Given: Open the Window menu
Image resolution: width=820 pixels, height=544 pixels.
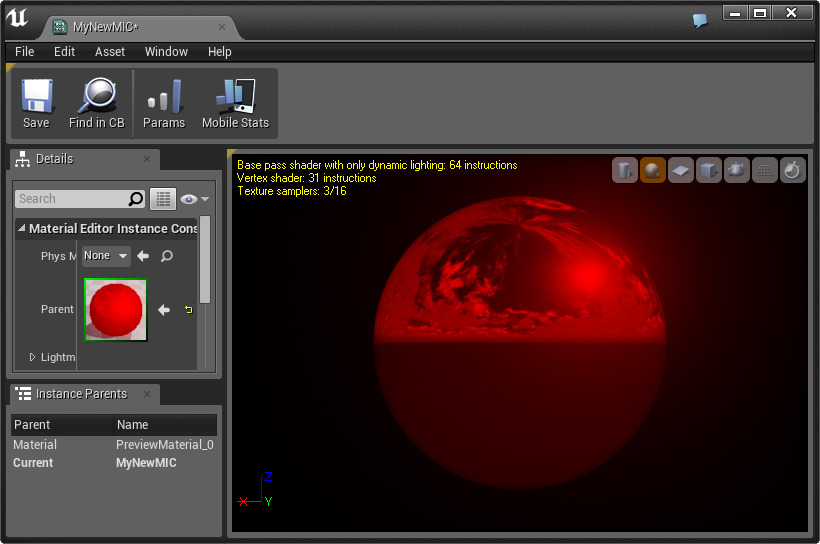Looking at the screenshot, I should 166,52.
